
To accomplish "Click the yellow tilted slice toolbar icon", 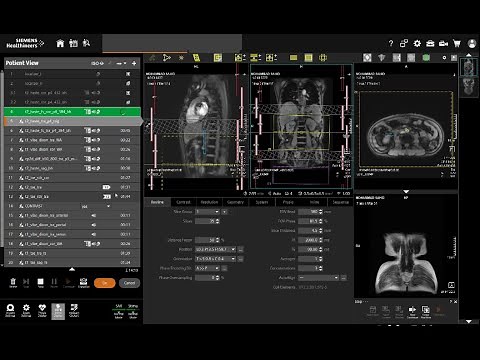I will pos(197,58).
